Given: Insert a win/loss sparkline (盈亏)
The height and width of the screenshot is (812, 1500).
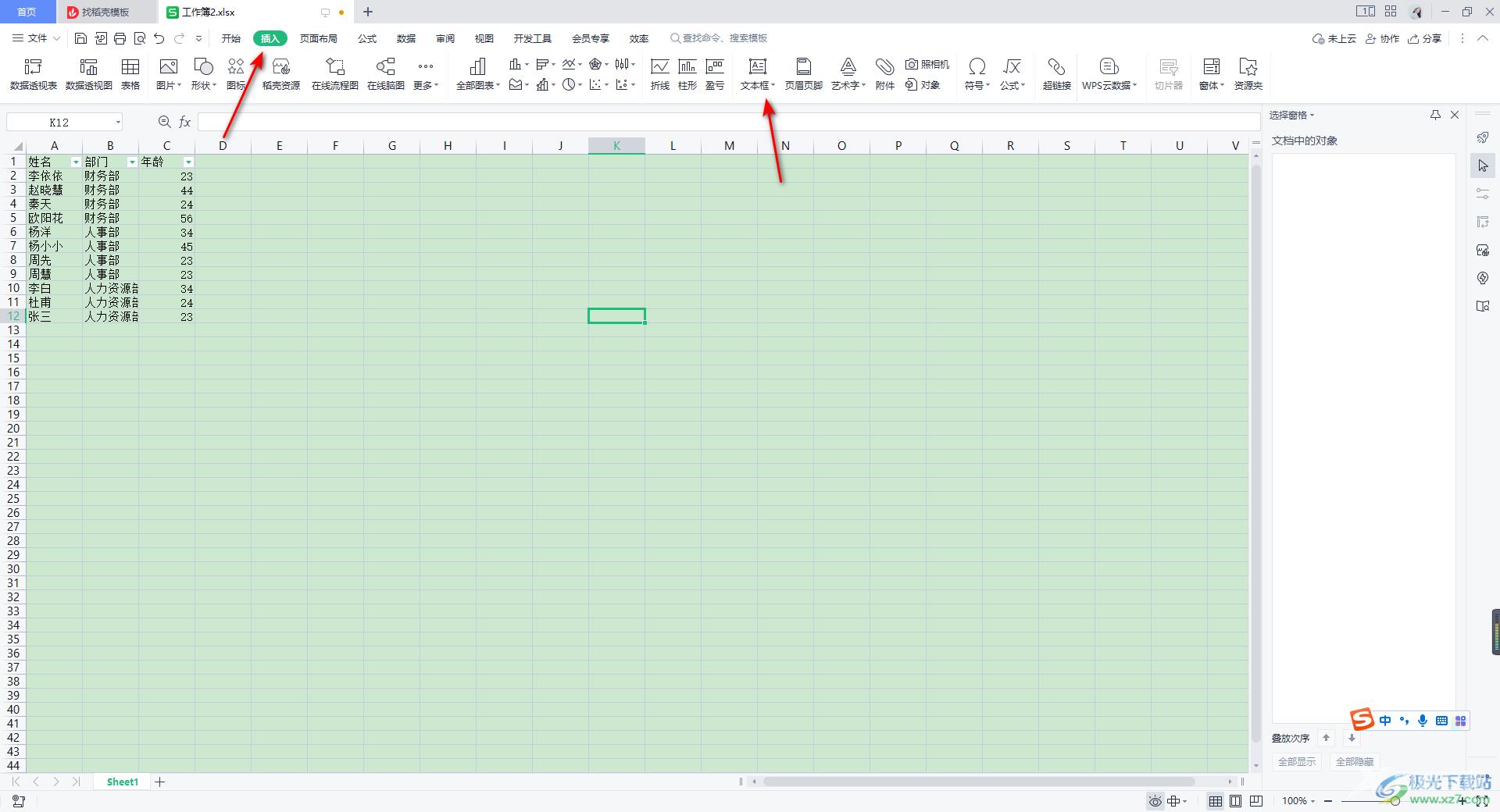Looking at the screenshot, I should tap(715, 74).
